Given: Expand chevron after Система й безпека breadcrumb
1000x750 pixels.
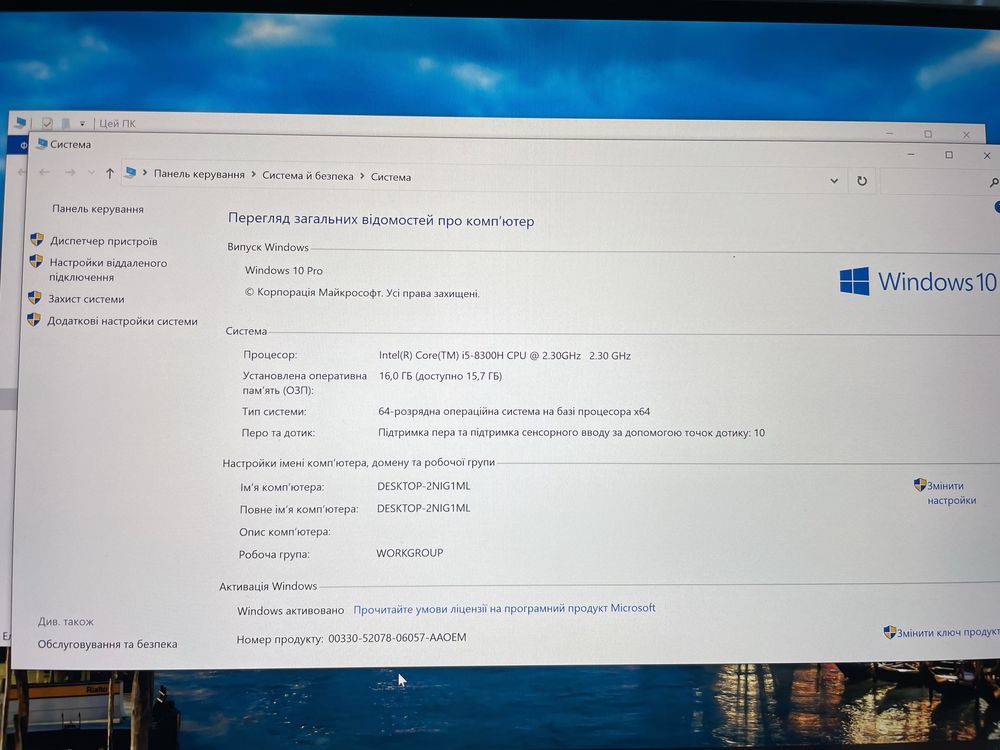Looking at the screenshot, I should pyautogui.click(x=362, y=176).
